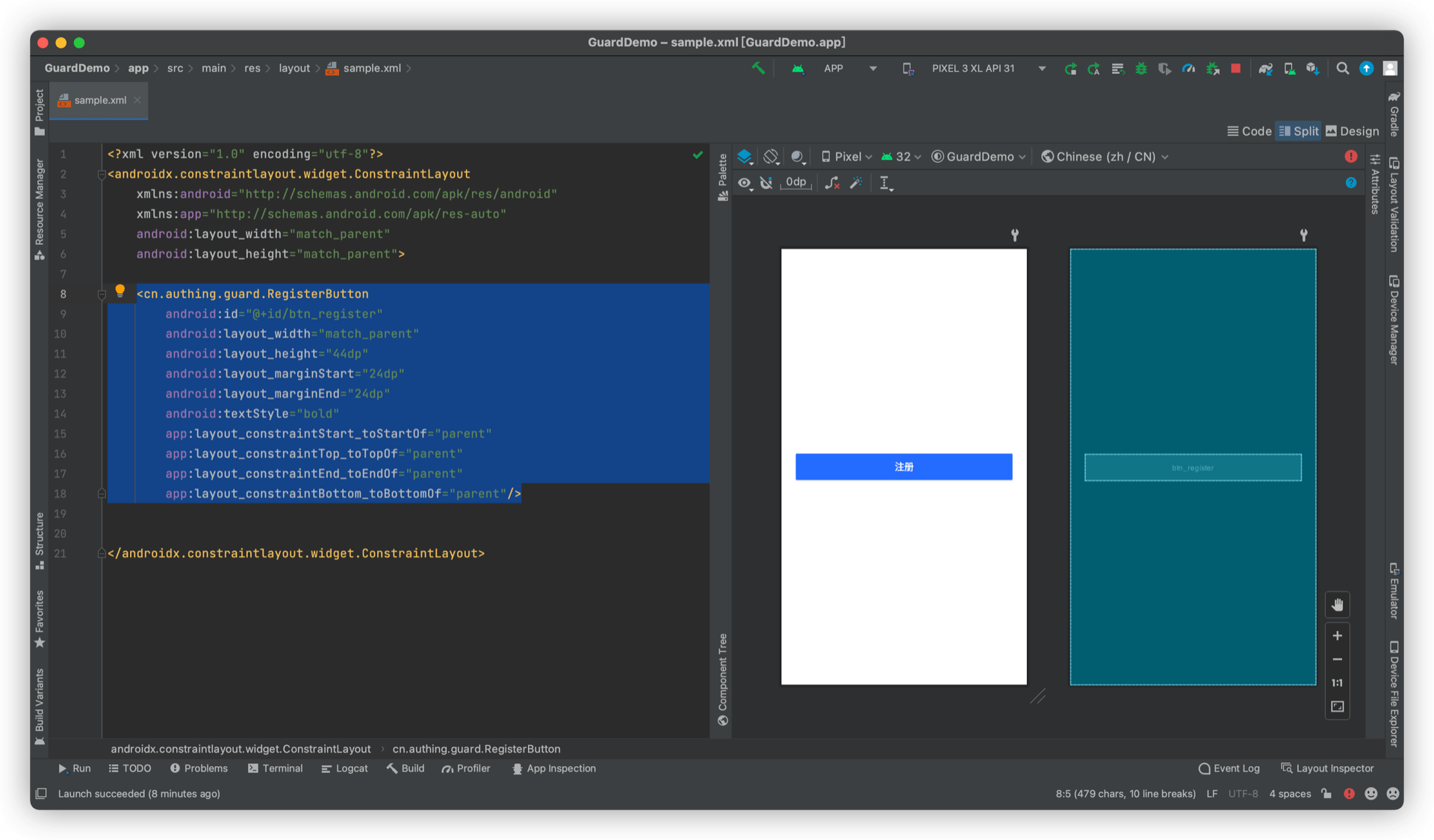This screenshot has width=1434, height=840.
Task: Open the Chinese (zh / CN) locale dropdown
Action: click(x=1105, y=157)
